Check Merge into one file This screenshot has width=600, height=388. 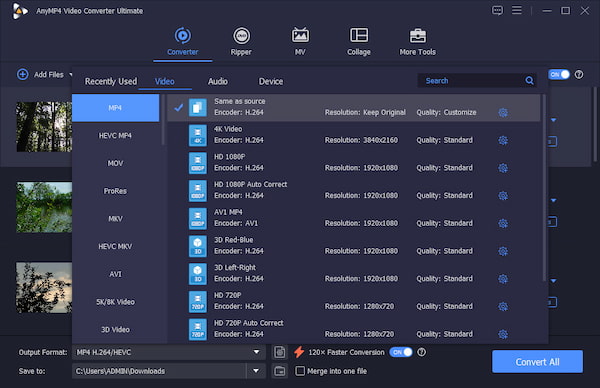click(300, 371)
